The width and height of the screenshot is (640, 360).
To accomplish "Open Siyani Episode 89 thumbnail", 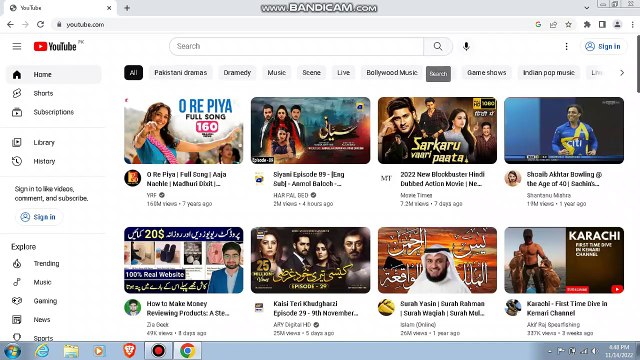I will (311, 131).
